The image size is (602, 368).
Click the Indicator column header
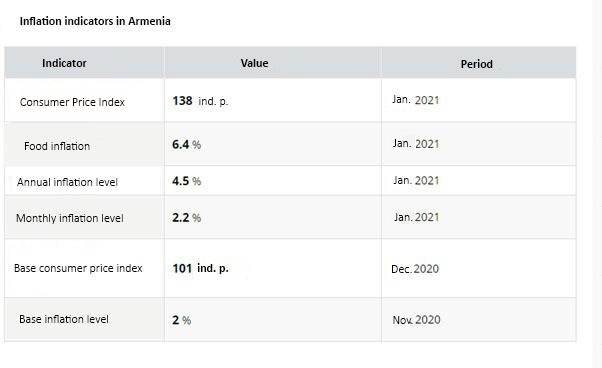click(x=64, y=63)
